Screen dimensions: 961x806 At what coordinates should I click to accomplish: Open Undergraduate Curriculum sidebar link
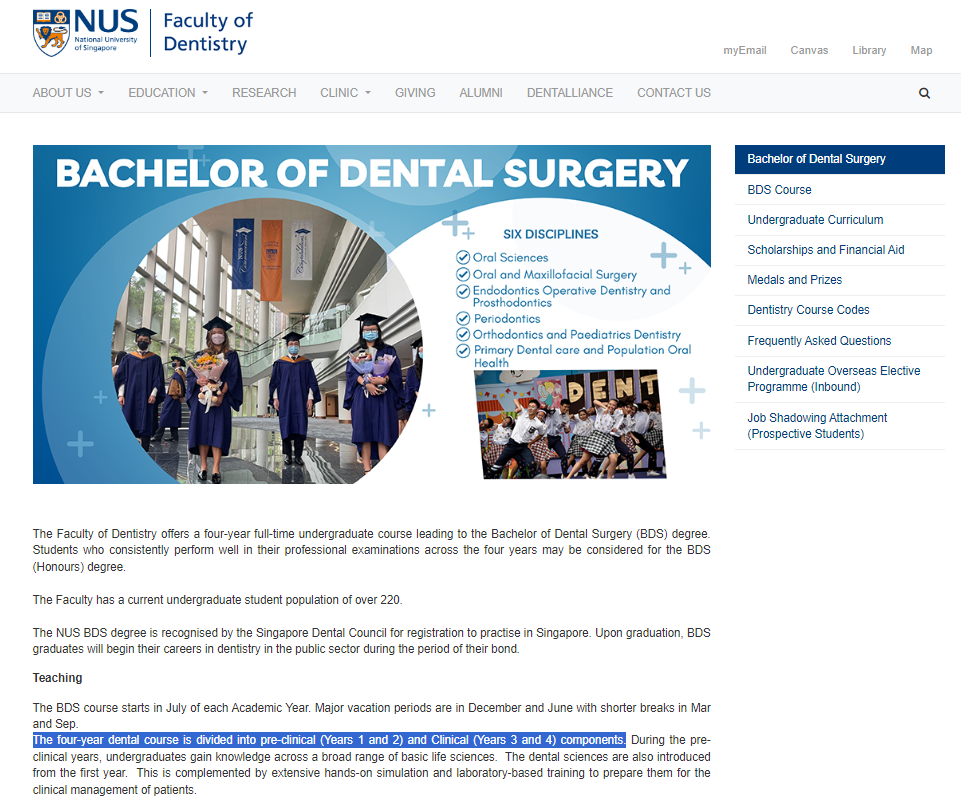[815, 220]
